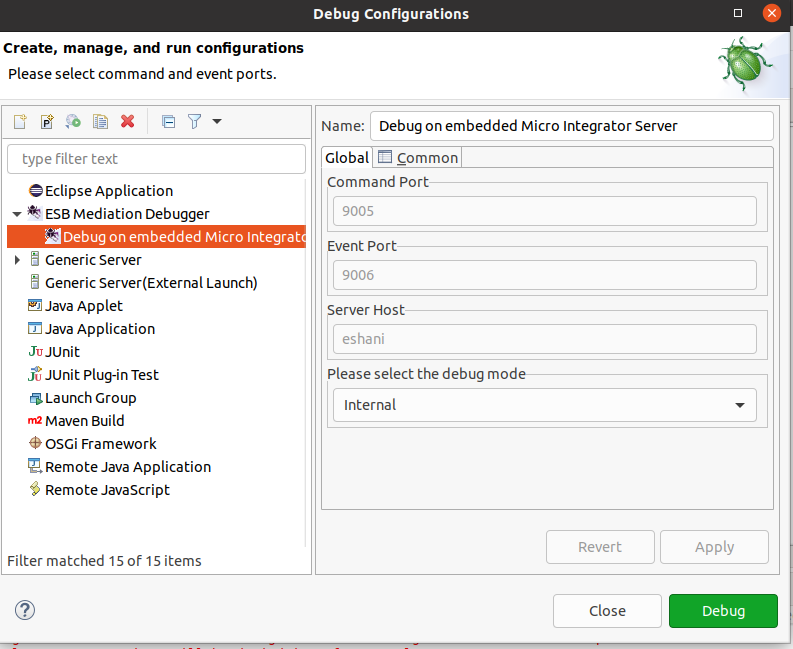Click the Server Host field showing eshani
793x649 pixels.
point(545,339)
